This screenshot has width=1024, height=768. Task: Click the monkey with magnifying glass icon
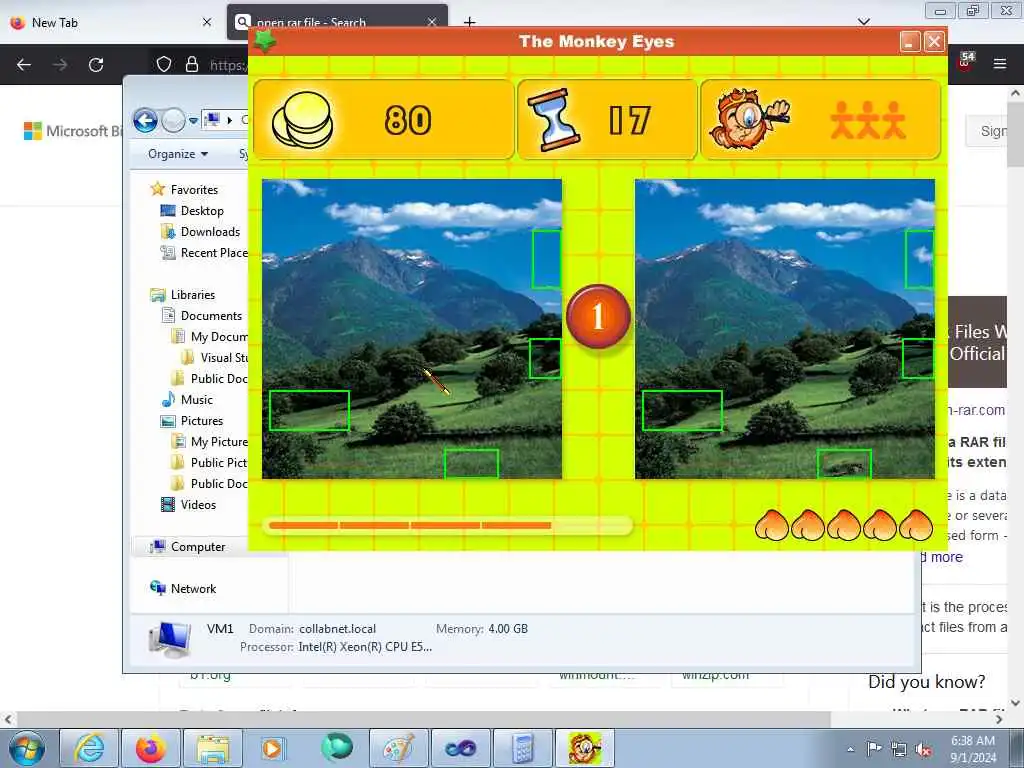pos(749,120)
